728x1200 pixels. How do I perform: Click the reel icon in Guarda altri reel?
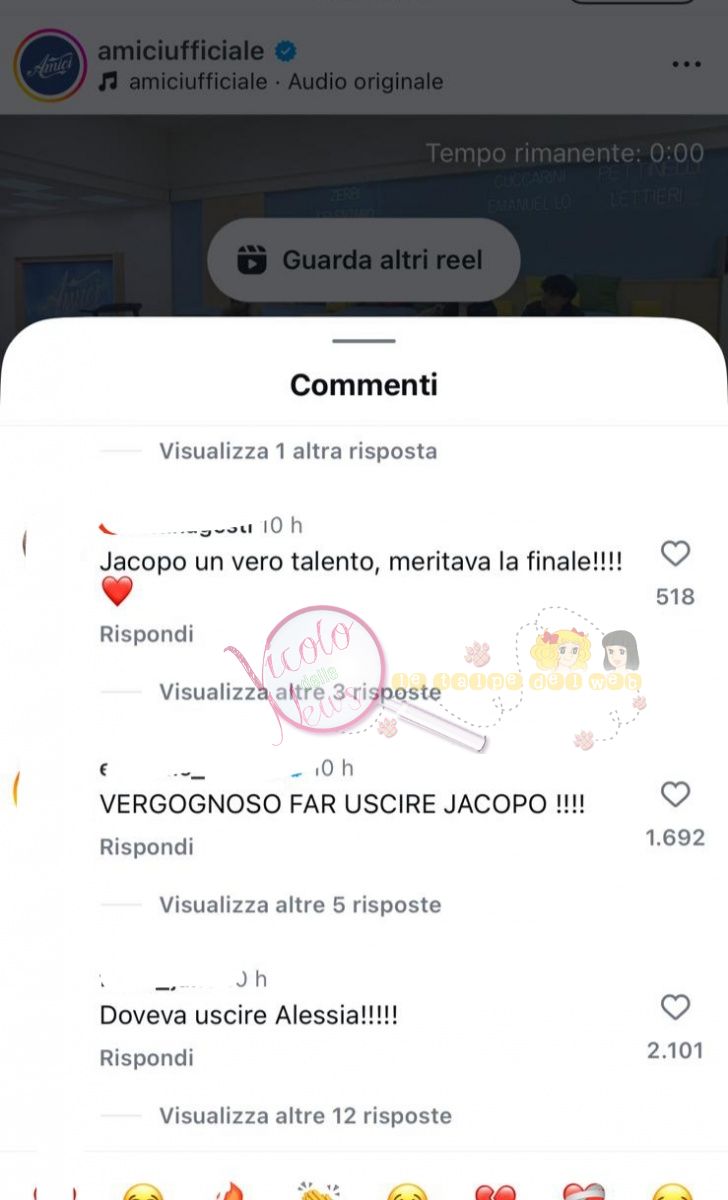tap(252, 260)
